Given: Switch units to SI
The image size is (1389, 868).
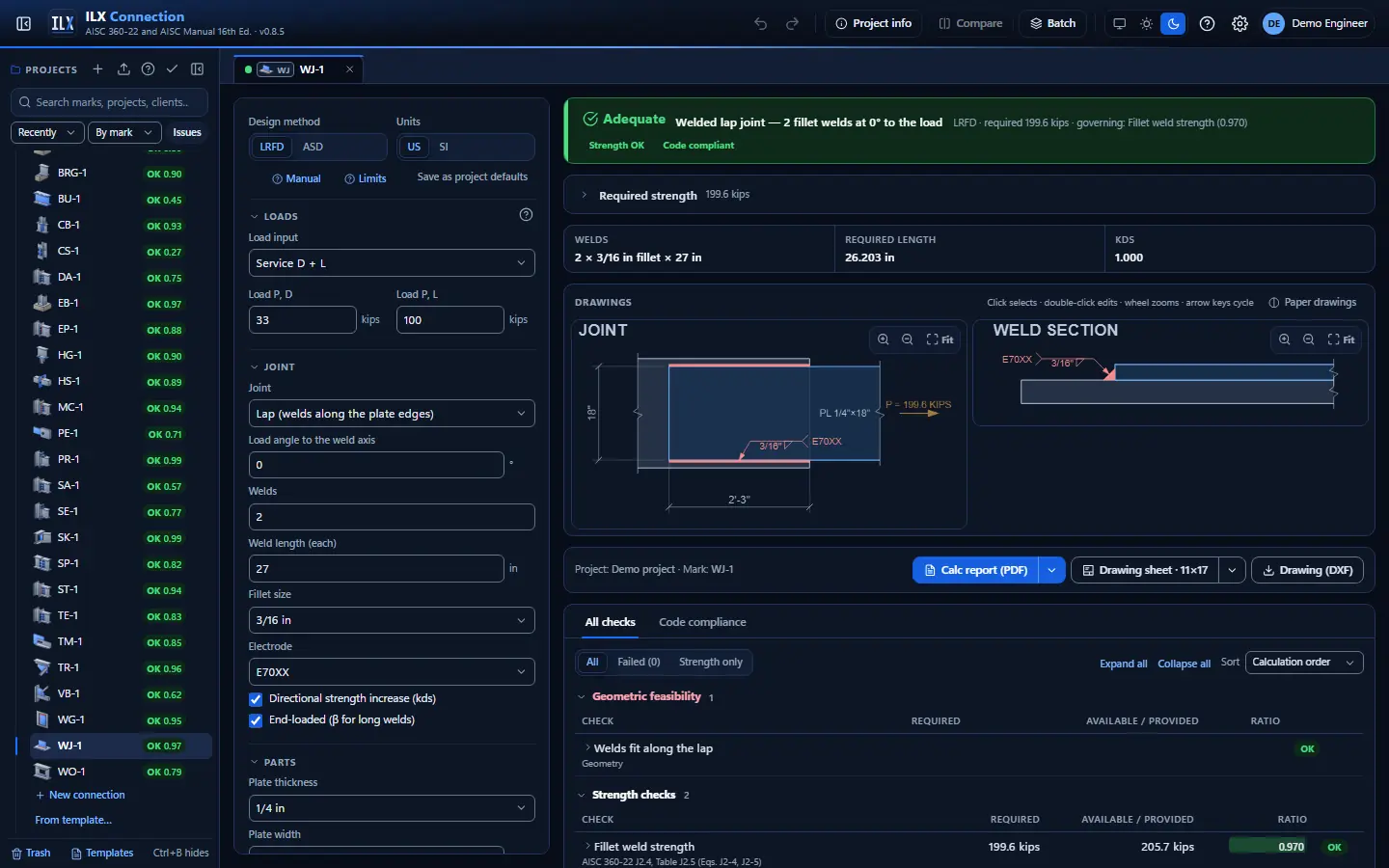Looking at the screenshot, I should point(444,147).
